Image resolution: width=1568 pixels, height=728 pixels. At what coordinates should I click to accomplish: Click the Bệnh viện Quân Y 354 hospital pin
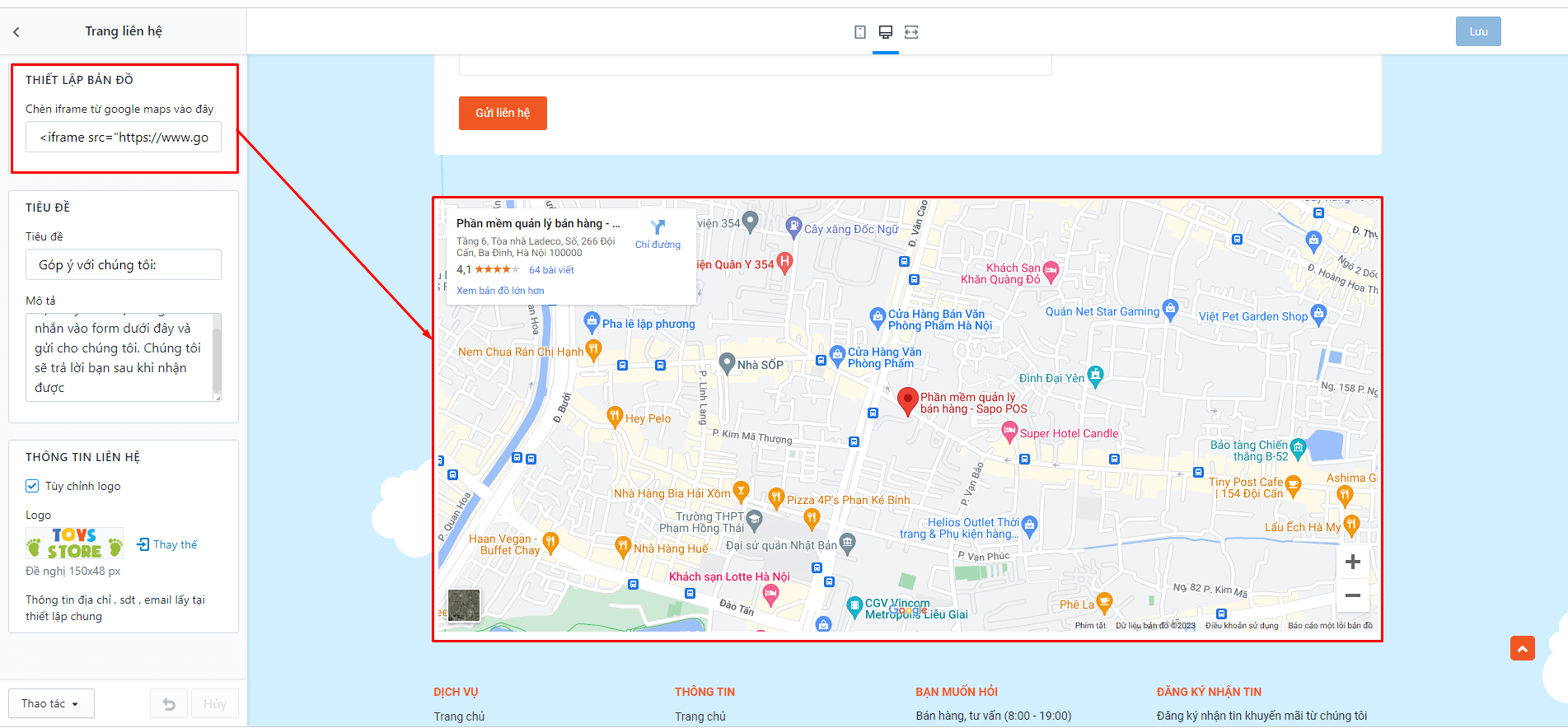pos(784,262)
